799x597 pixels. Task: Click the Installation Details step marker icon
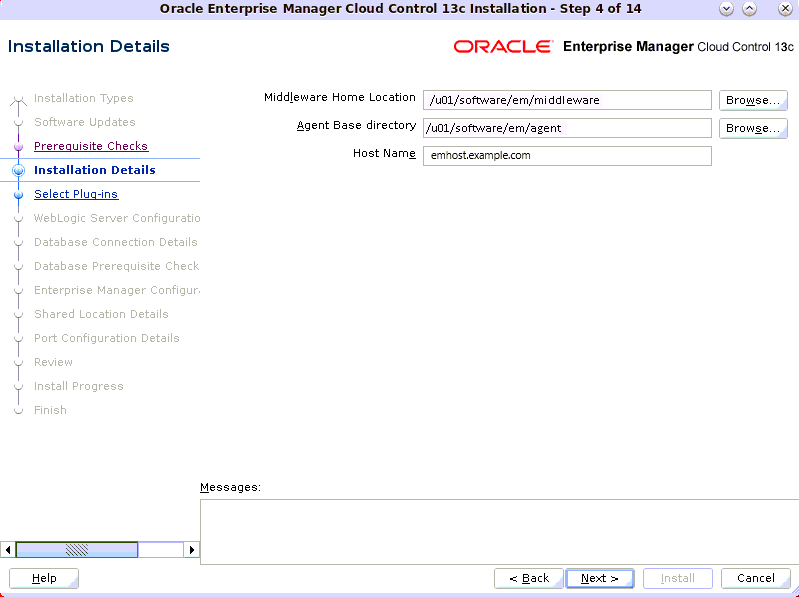tap(18, 171)
